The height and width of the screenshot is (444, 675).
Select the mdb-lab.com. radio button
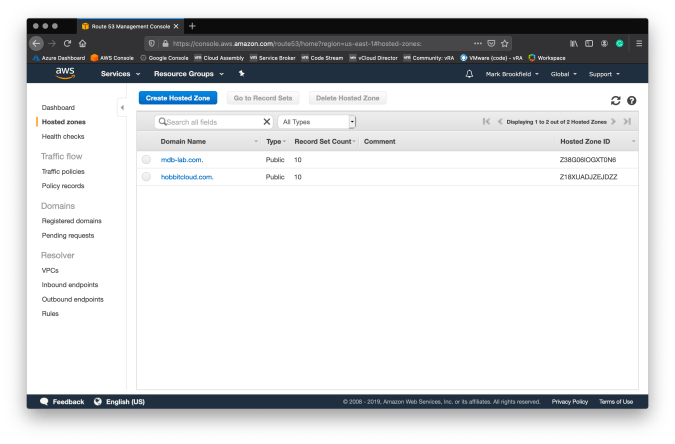pyautogui.click(x=147, y=160)
